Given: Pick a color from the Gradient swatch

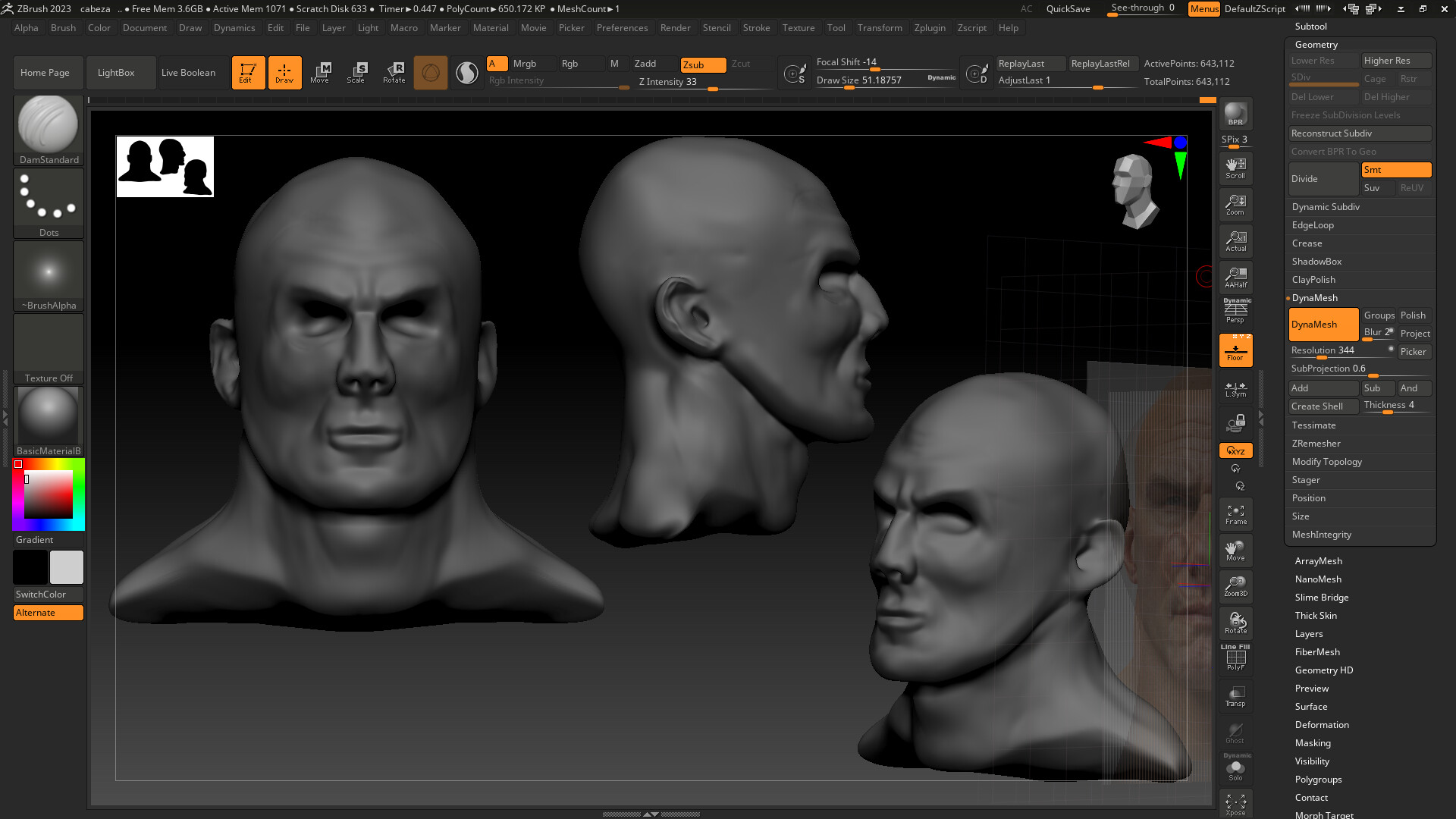Looking at the screenshot, I should [48, 493].
